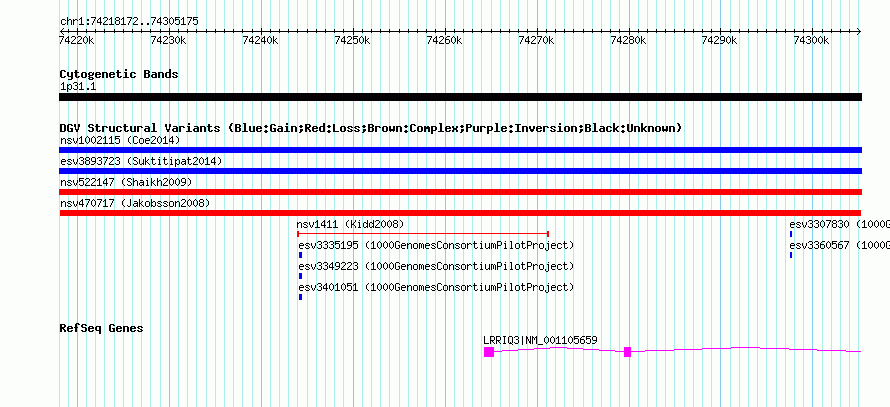The width and height of the screenshot is (890, 407).
Task: Click the first magenta LRRIQ3 exon block
Action: [489, 352]
